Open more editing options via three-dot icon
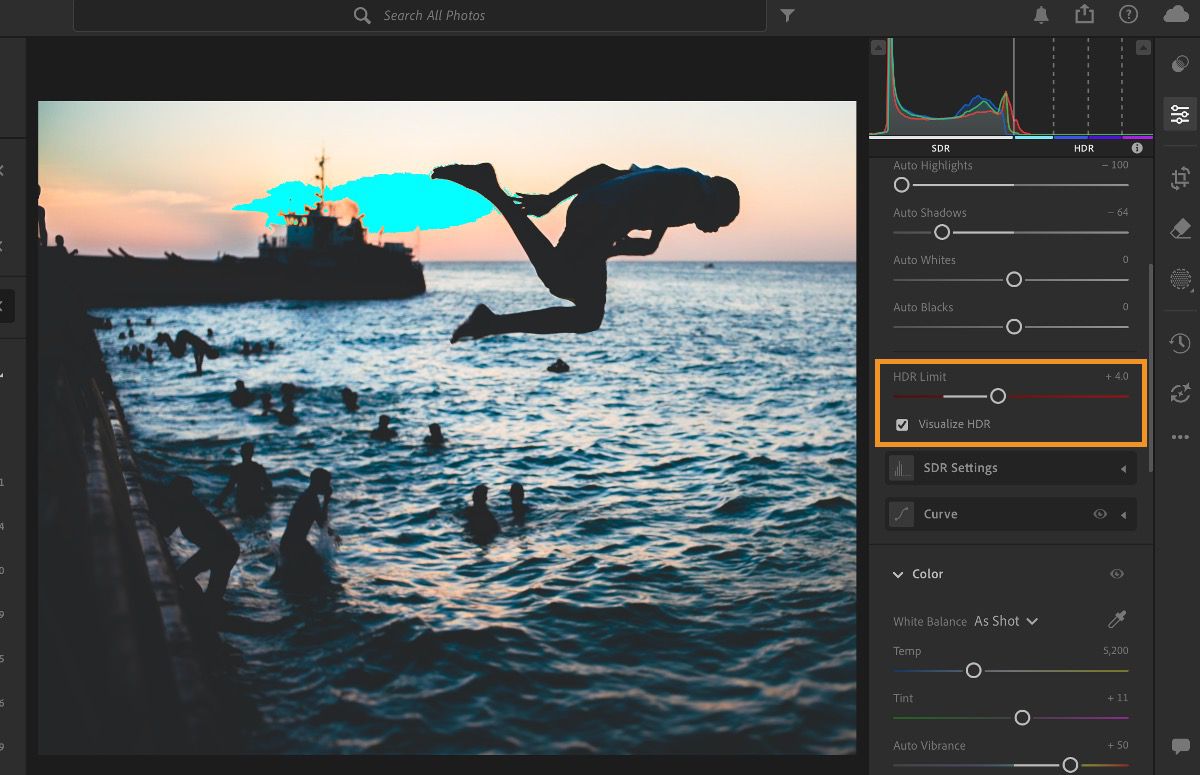 tap(1180, 436)
